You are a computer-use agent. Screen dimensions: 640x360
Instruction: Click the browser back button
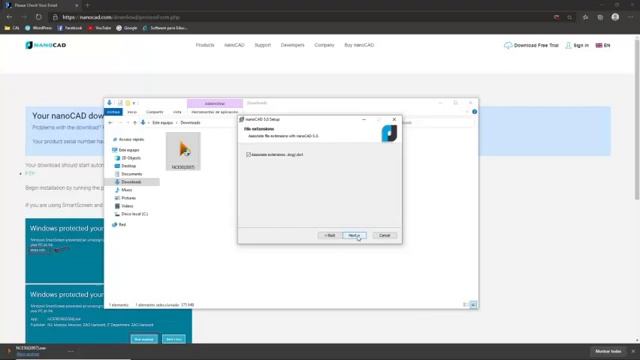pos(9,17)
